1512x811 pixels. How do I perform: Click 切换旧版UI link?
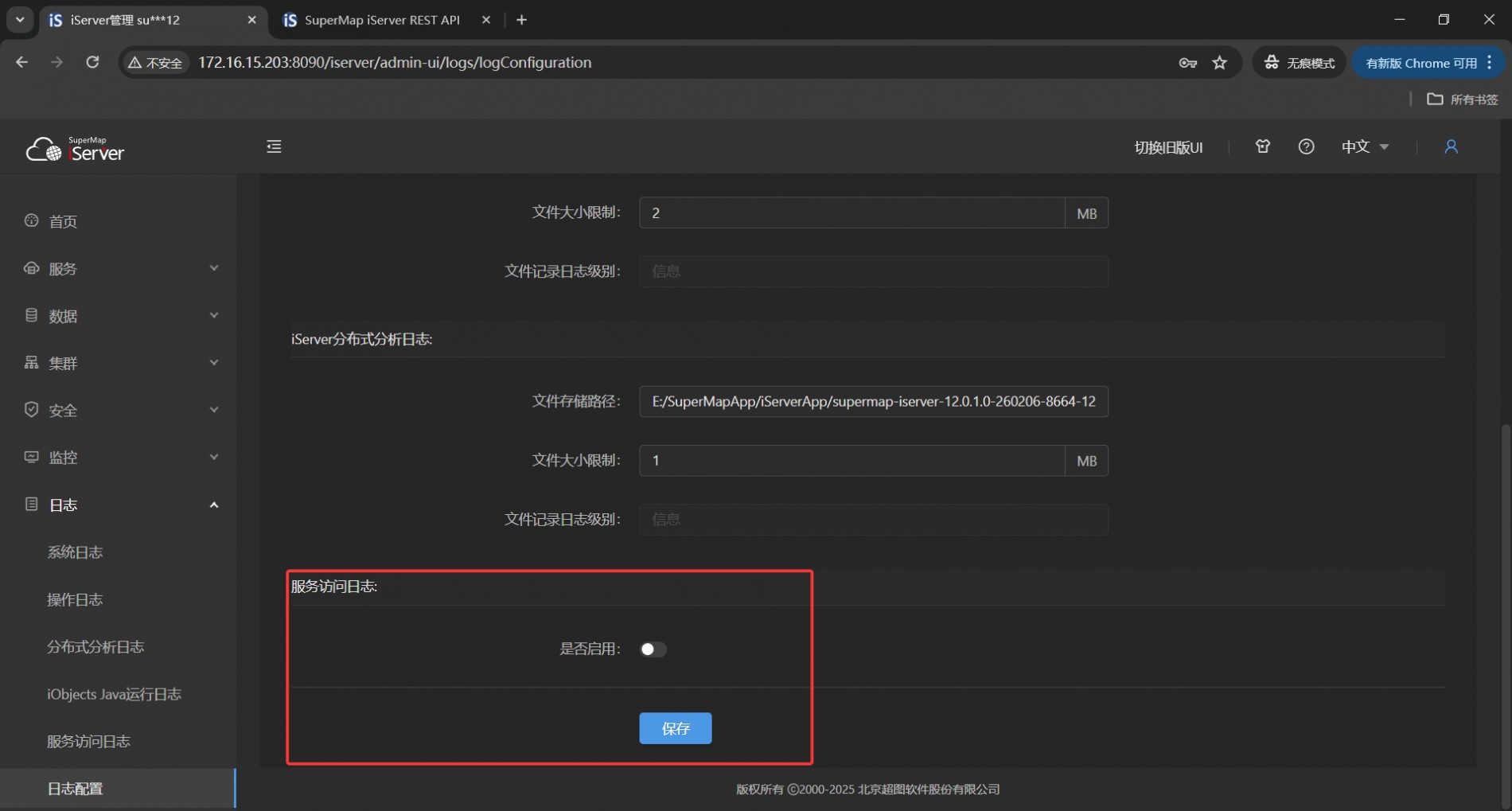click(1168, 147)
